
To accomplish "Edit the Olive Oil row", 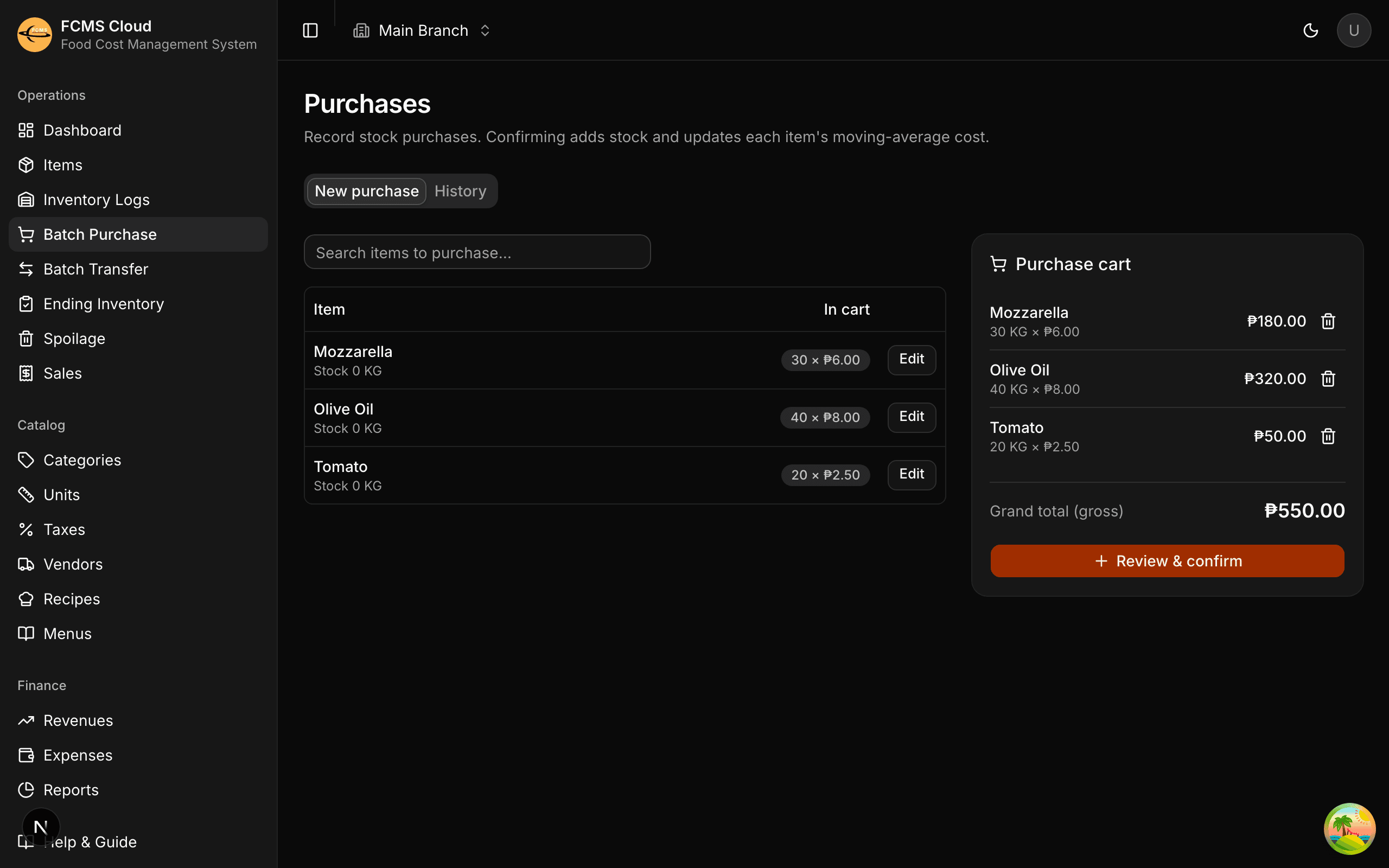I will tap(912, 417).
